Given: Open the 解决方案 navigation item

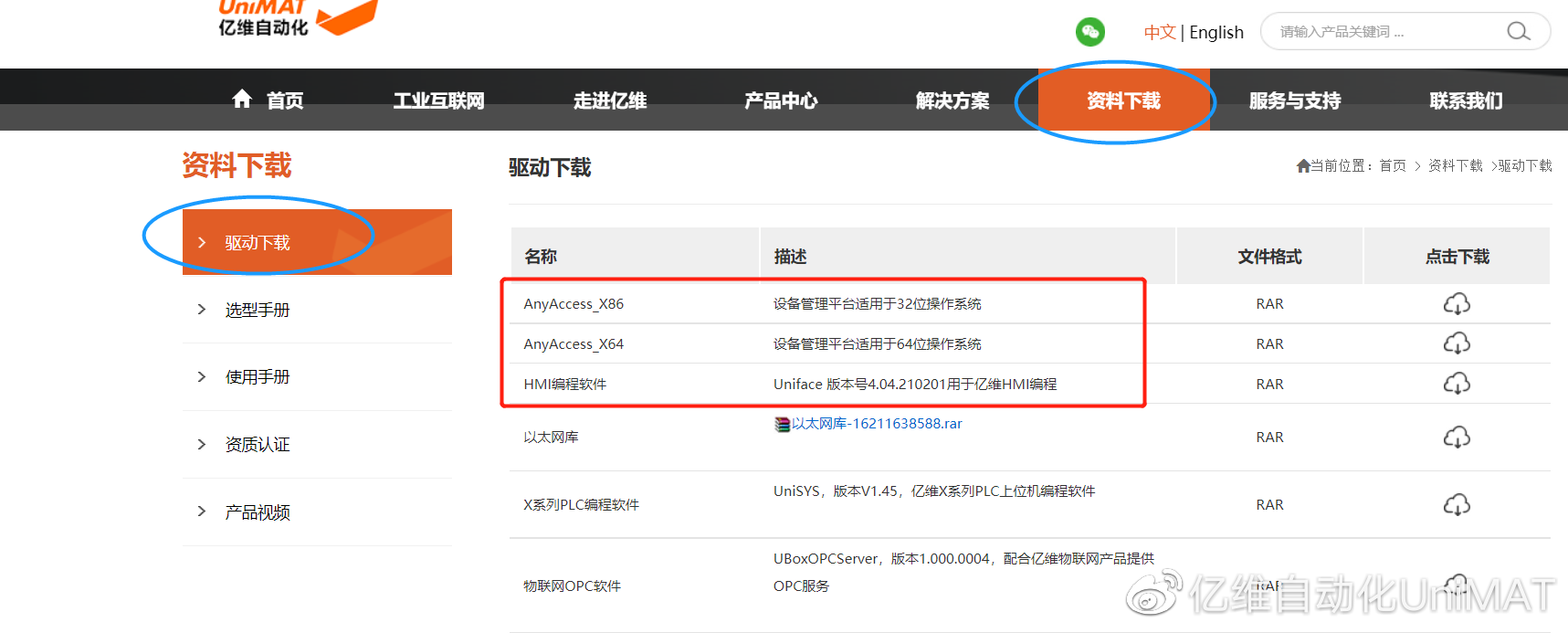Looking at the screenshot, I should (x=952, y=100).
